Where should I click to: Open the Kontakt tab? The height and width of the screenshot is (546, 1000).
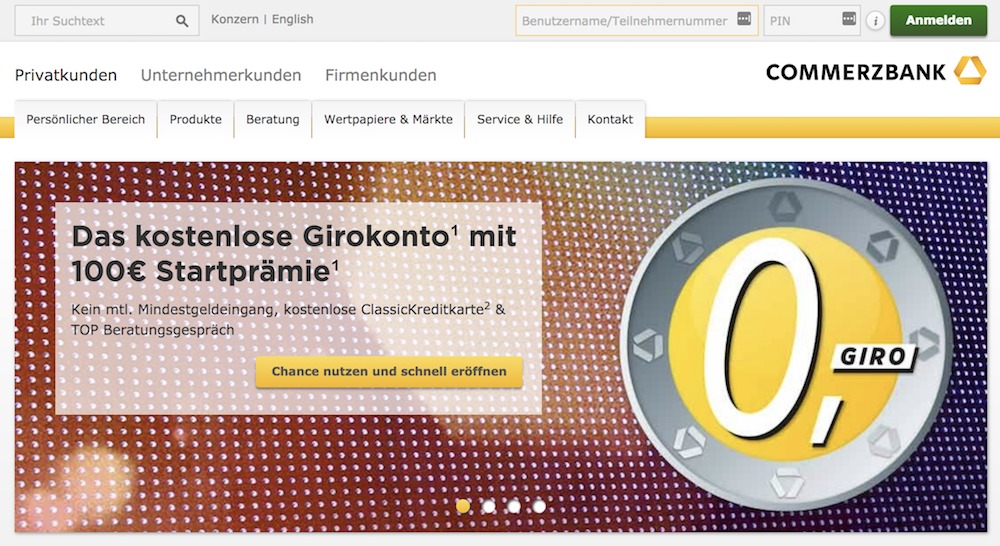[x=610, y=119]
